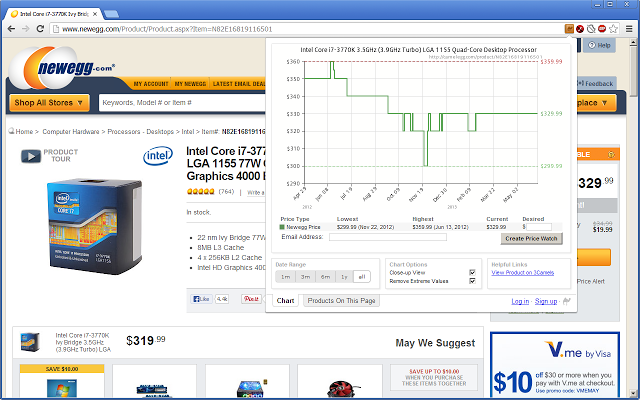640x400 pixels.
Task: Click the Camelizer extension icon in address bar
Action: [x=569, y=29]
